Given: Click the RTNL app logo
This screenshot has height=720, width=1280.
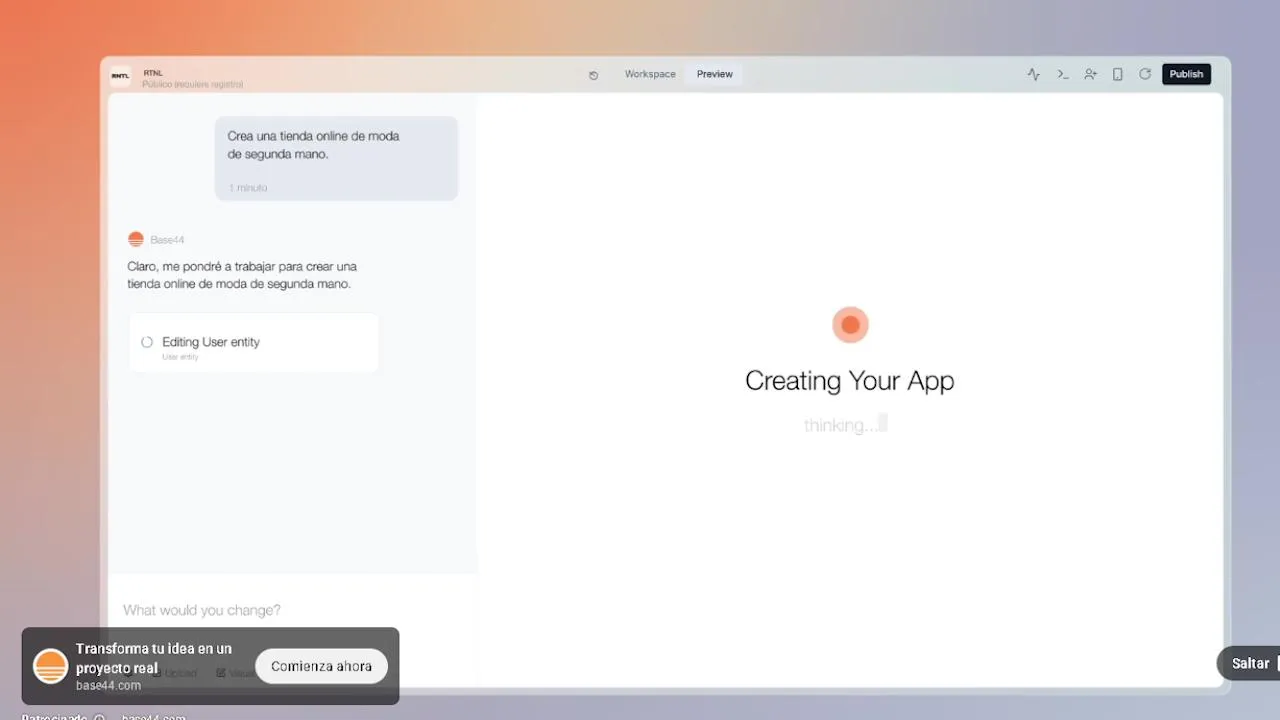Looking at the screenshot, I should 120,76.
